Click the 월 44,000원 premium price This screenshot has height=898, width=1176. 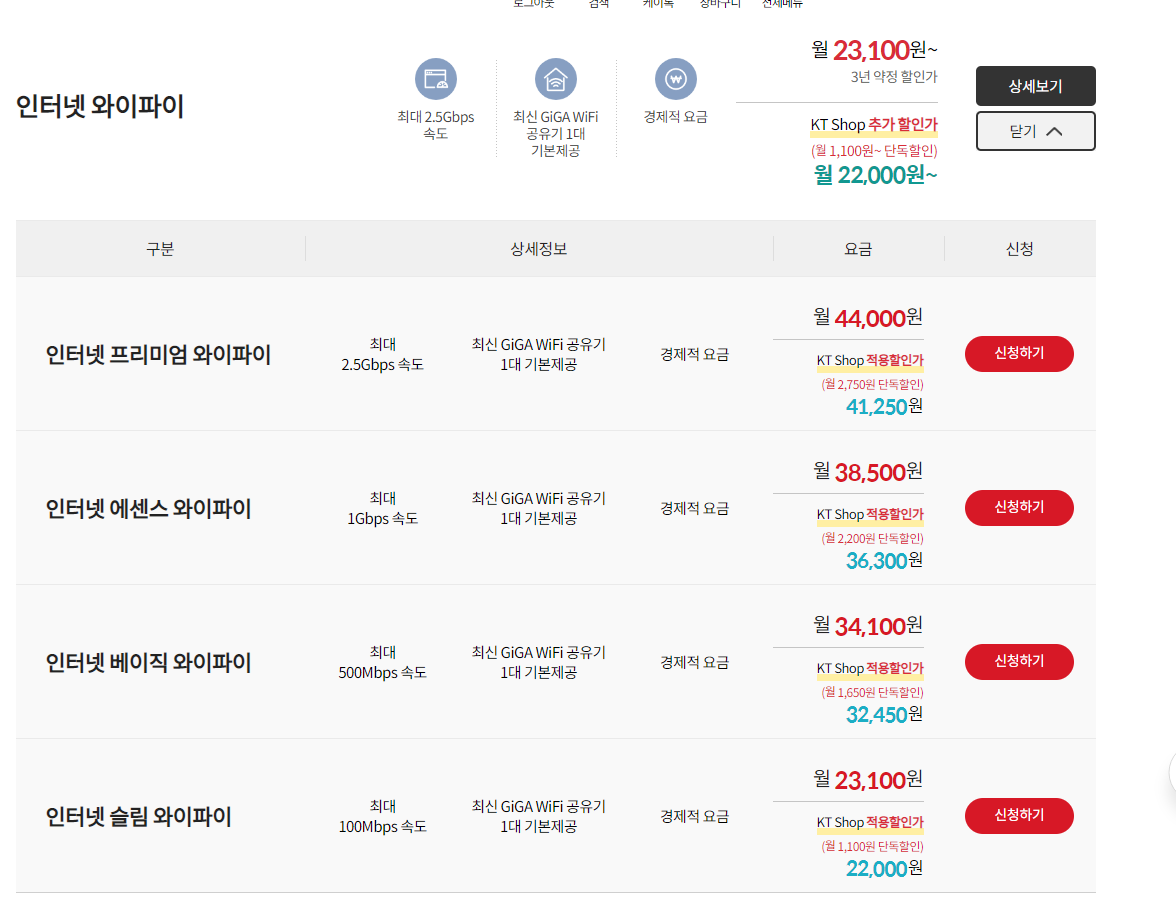(868, 318)
